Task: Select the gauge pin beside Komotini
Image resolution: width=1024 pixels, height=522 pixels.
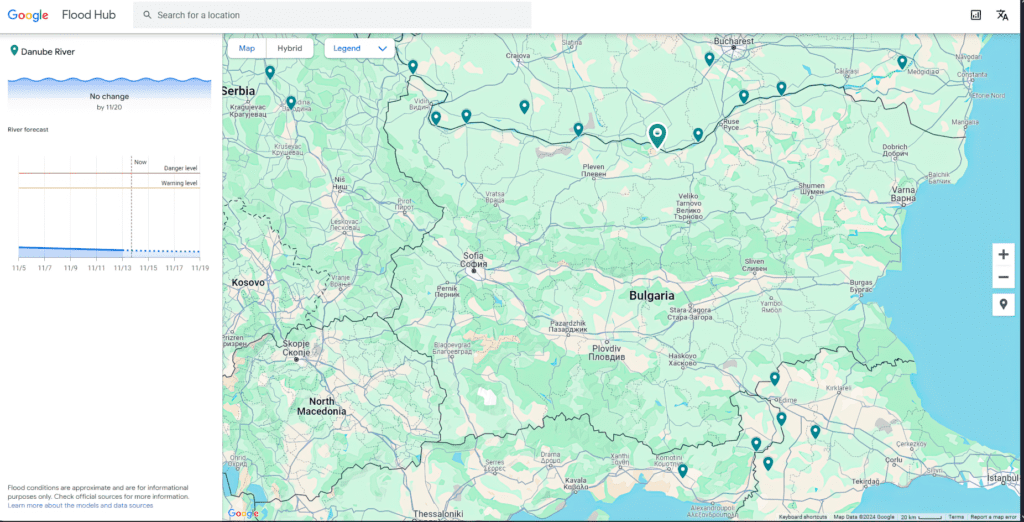Action: point(682,470)
